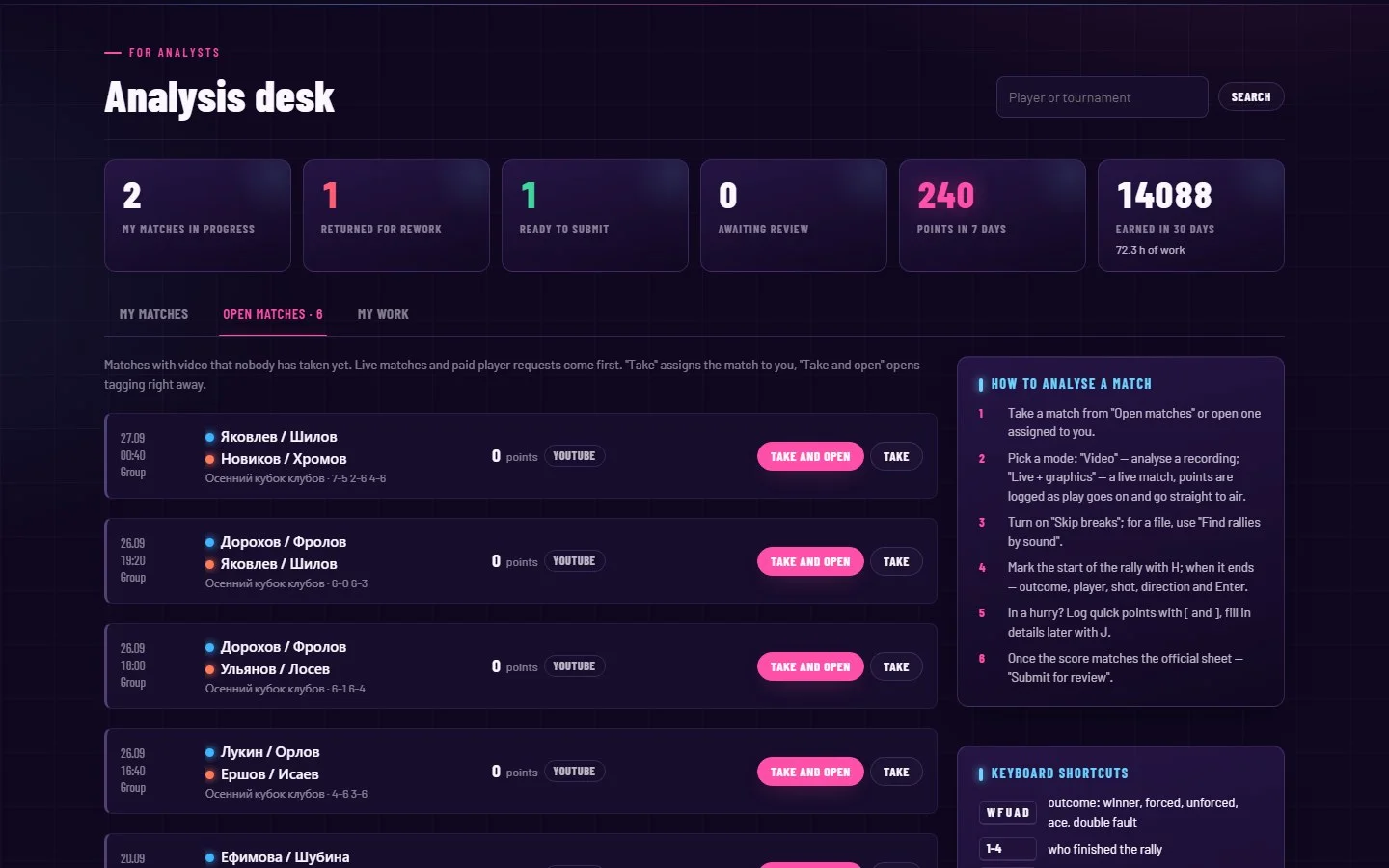
Task: Open the My Work tab
Action: (383, 314)
